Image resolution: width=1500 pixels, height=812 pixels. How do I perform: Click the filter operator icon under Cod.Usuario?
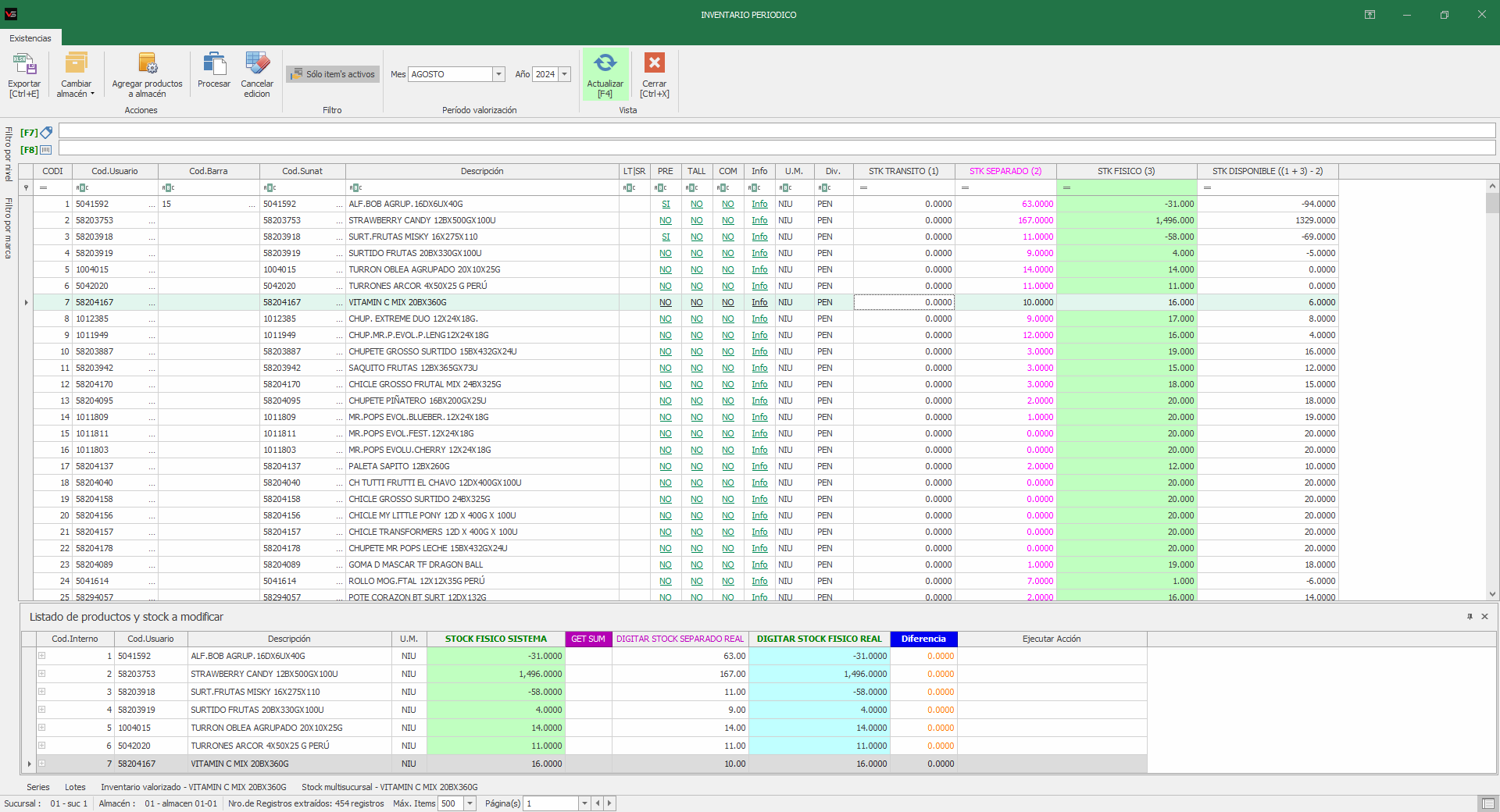[82, 187]
